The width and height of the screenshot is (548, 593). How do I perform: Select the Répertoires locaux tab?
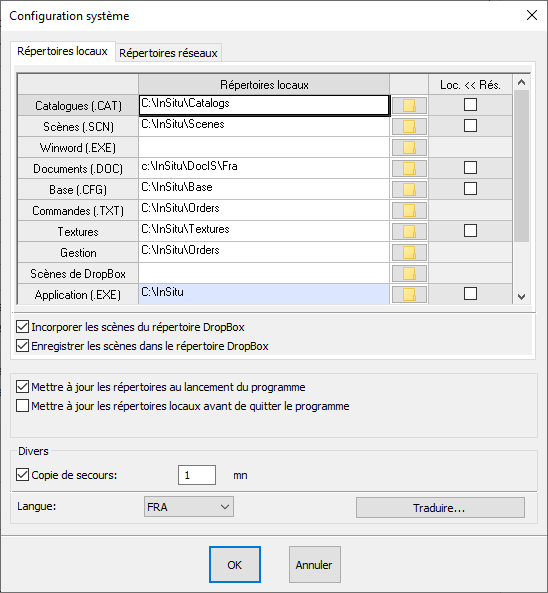pos(62,51)
